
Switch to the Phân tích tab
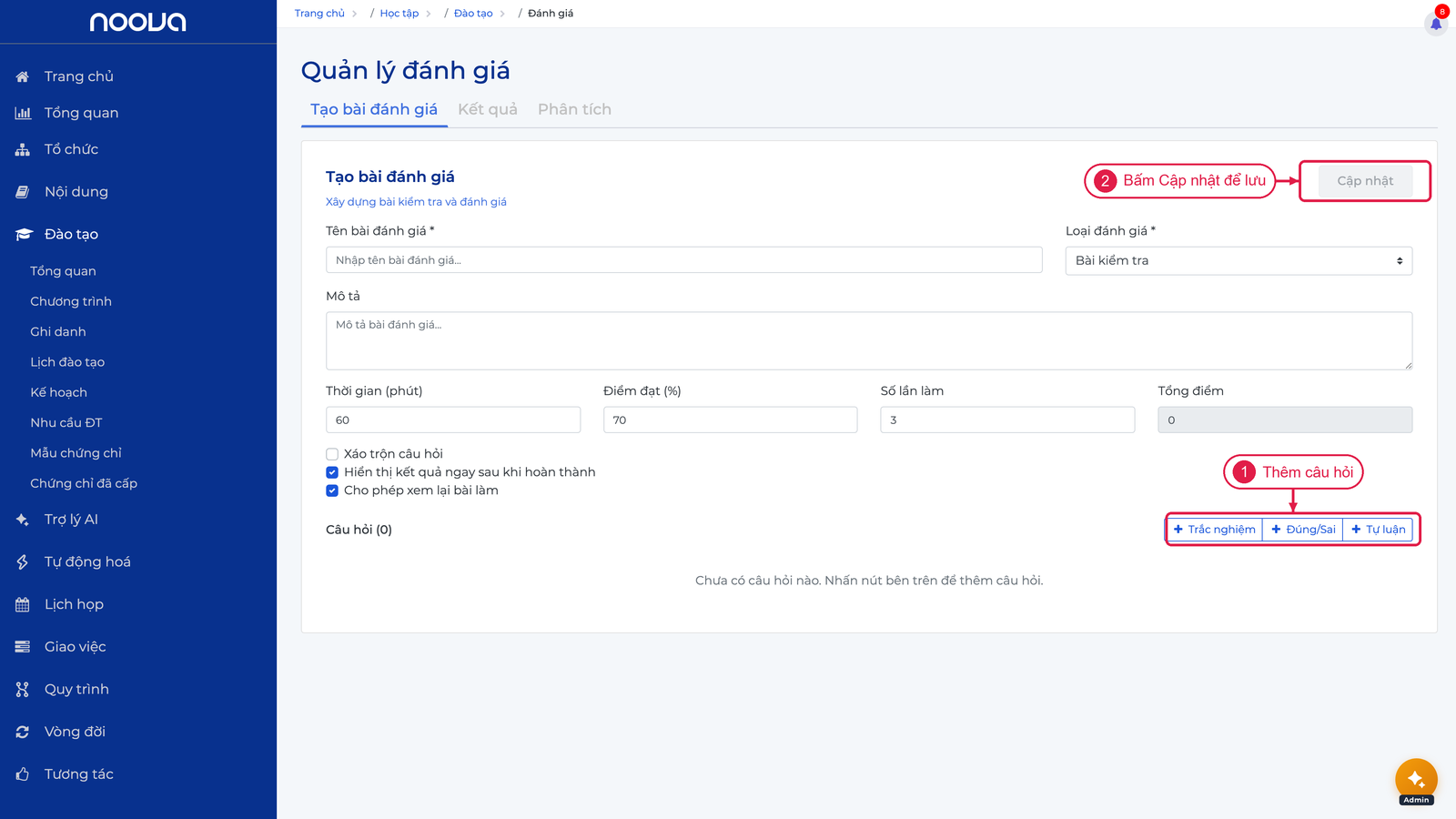point(574,109)
